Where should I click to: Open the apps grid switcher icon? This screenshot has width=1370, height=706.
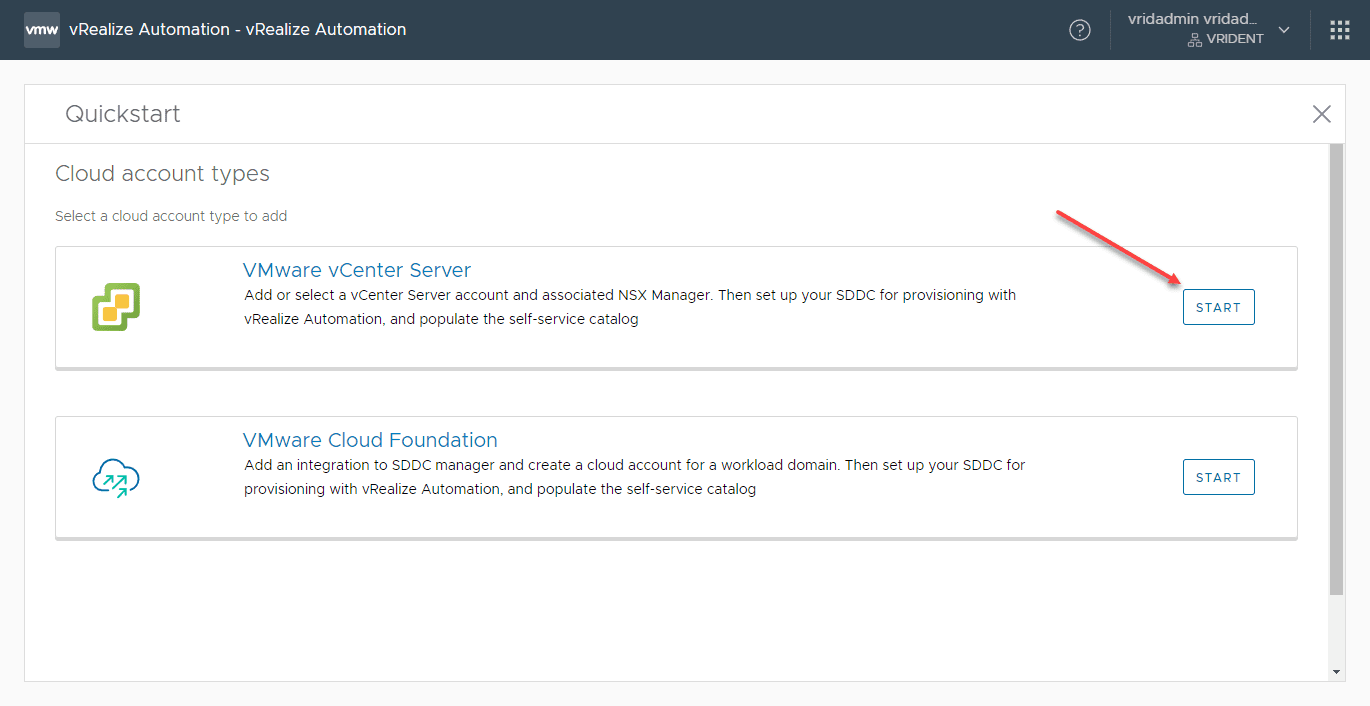1340,30
